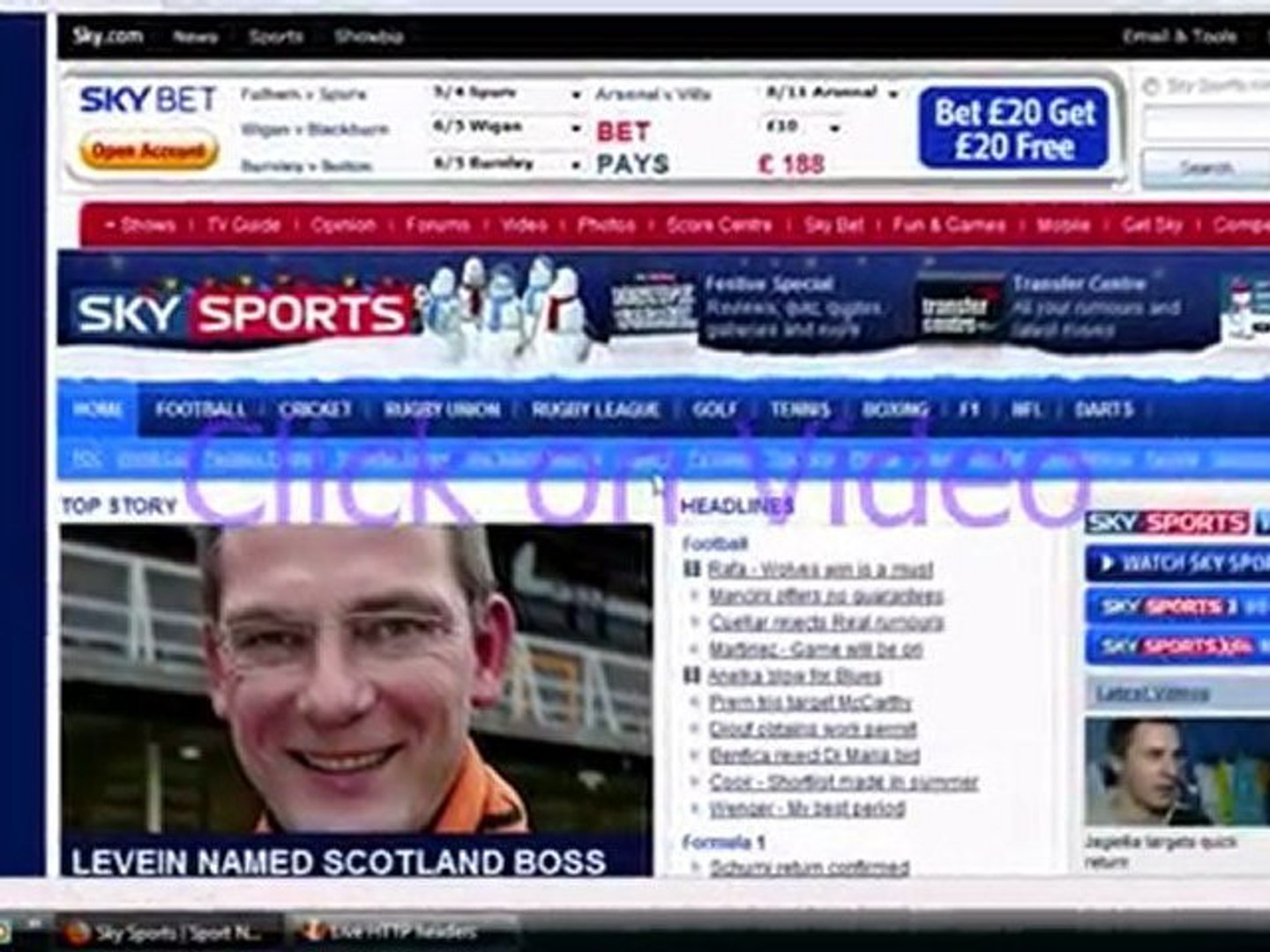Open Martinez - Game will be on
1270x952 pixels.
(816, 649)
